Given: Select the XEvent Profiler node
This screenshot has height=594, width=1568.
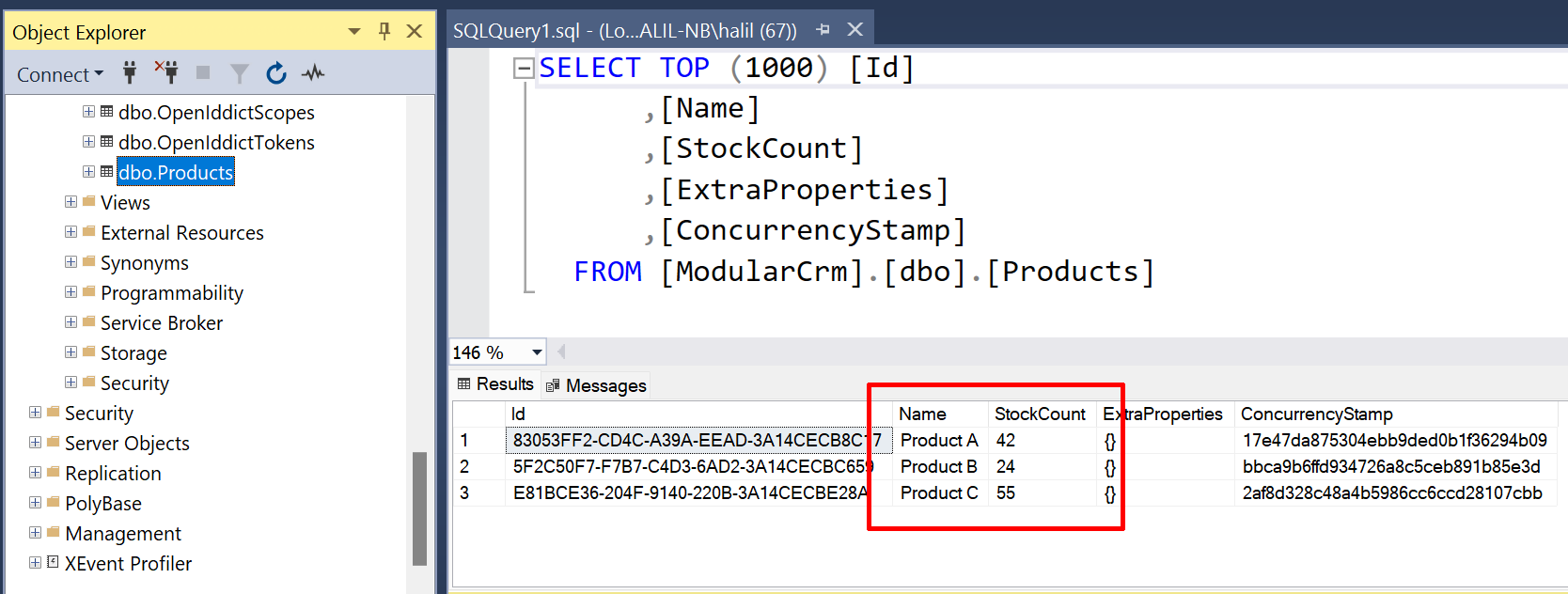Looking at the screenshot, I should tap(129, 564).
